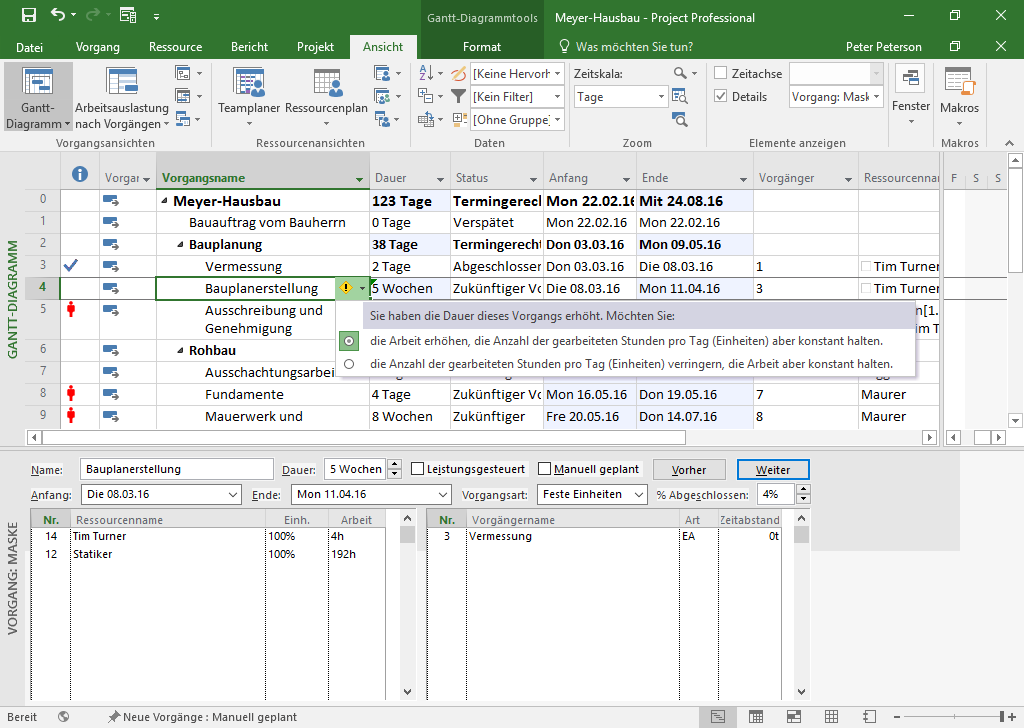The width and height of the screenshot is (1024, 728).
Task: Open the Keine Hervorhebung dropdown
Action: (x=558, y=74)
